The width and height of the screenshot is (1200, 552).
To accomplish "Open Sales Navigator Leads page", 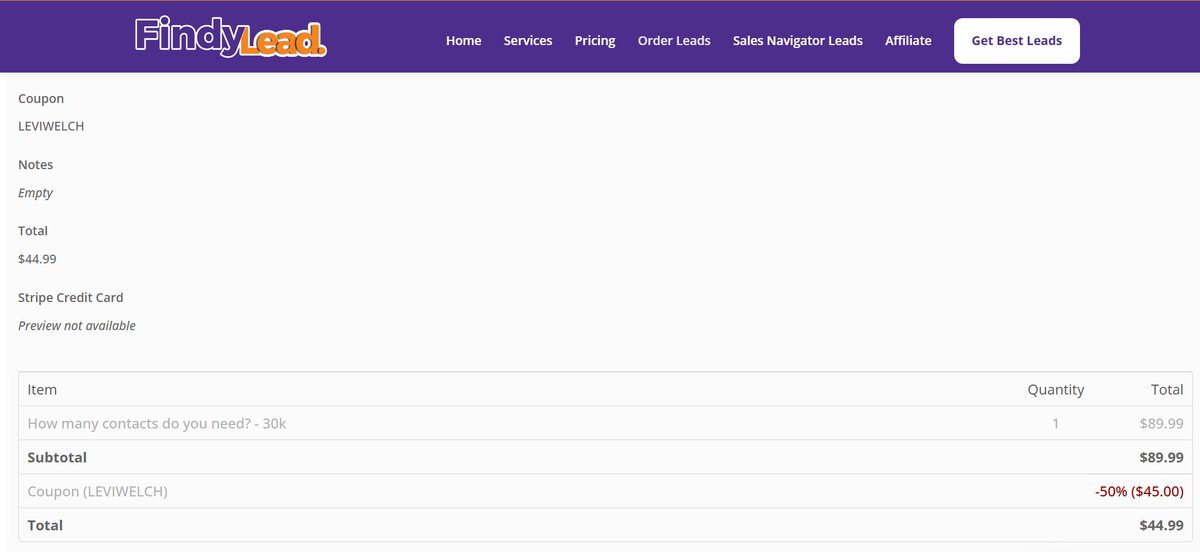I will pyautogui.click(x=798, y=41).
